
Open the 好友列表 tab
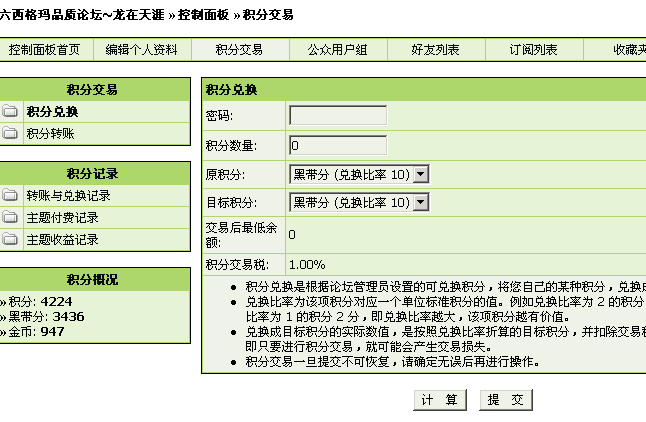click(435, 50)
